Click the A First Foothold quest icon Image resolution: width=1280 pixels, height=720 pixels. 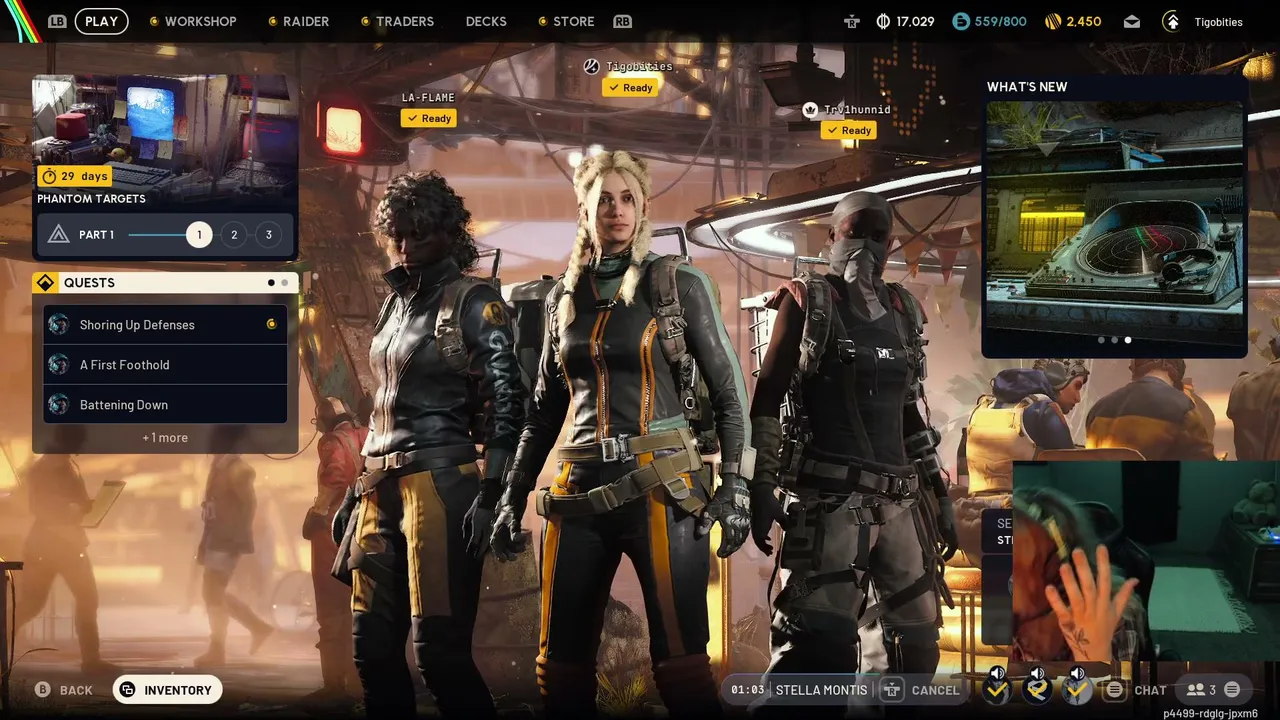pos(59,365)
